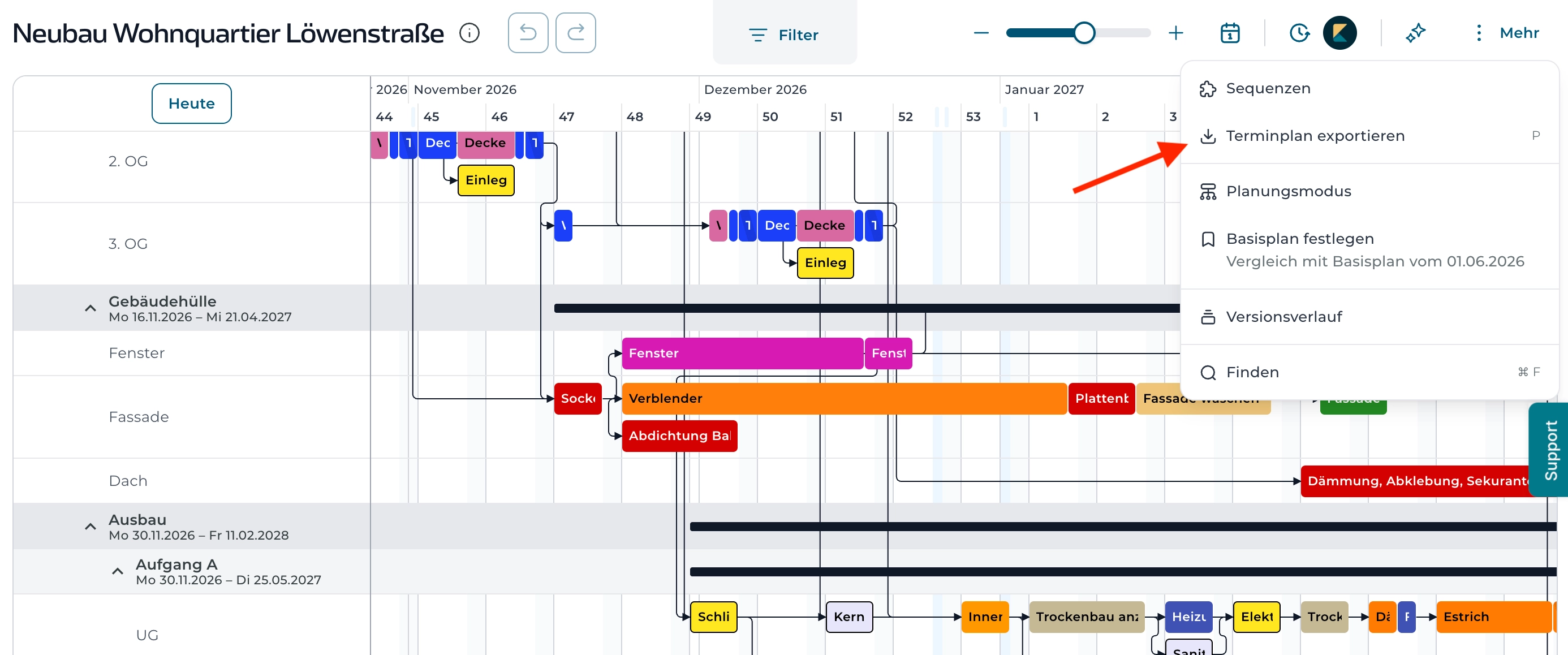
Task: Zoom out with the minus icon
Action: [x=981, y=33]
